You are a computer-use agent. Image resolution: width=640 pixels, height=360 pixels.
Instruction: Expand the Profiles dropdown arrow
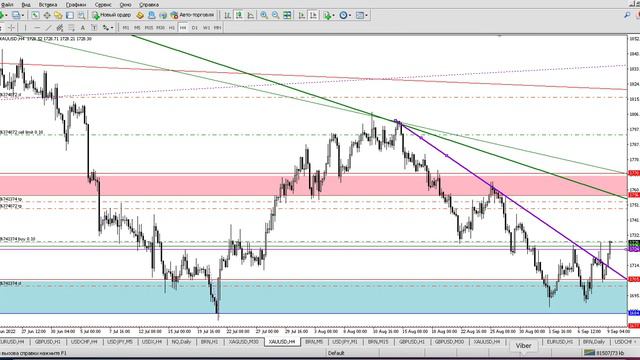[22, 15]
